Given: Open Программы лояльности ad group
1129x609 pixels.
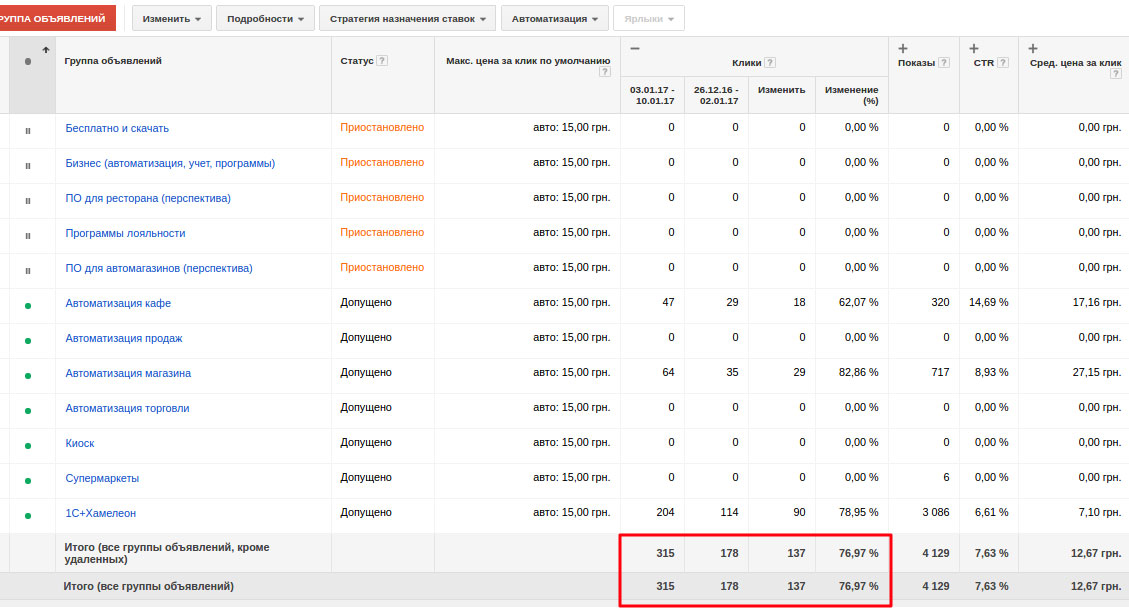Looking at the screenshot, I should click(125, 233).
